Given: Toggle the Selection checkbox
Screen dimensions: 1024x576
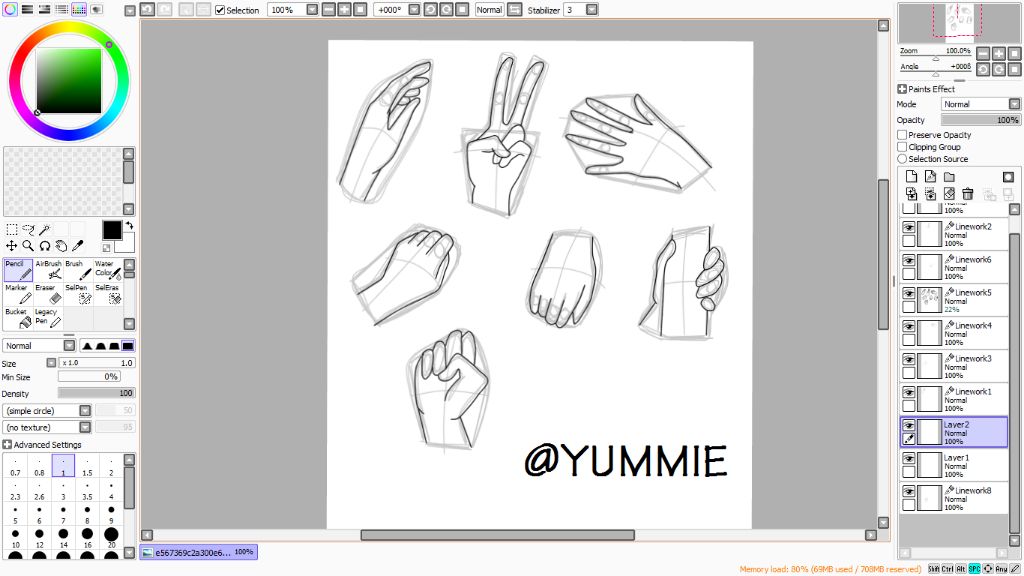Looking at the screenshot, I should (x=220, y=10).
